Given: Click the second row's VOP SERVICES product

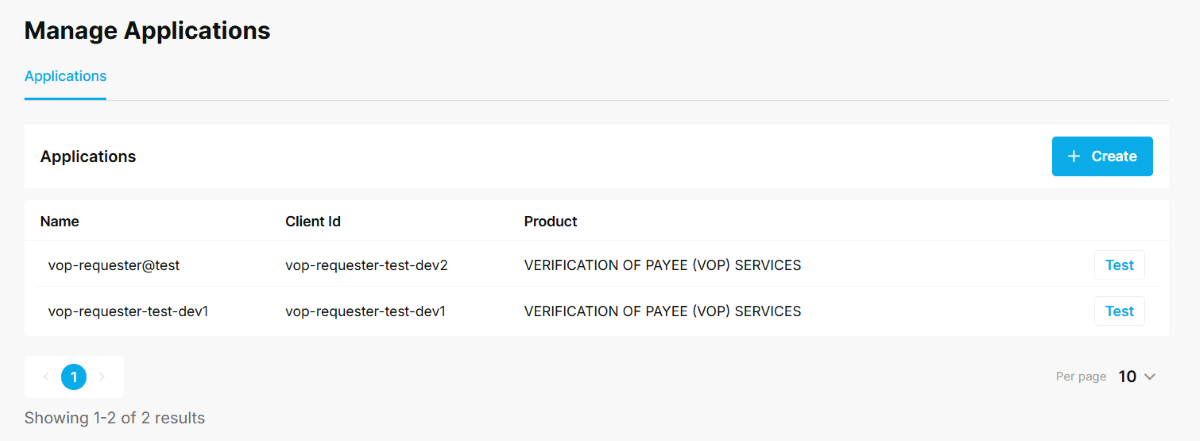Looking at the screenshot, I should [x=662, y=311].
